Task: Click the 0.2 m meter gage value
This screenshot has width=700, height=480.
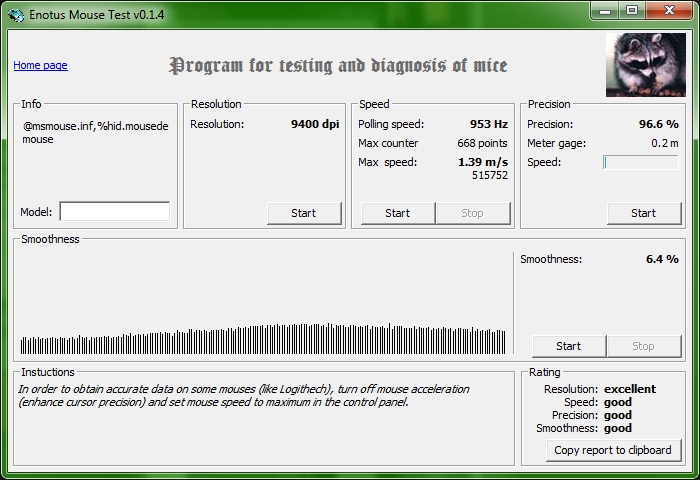Action: (x=665, y=143)
